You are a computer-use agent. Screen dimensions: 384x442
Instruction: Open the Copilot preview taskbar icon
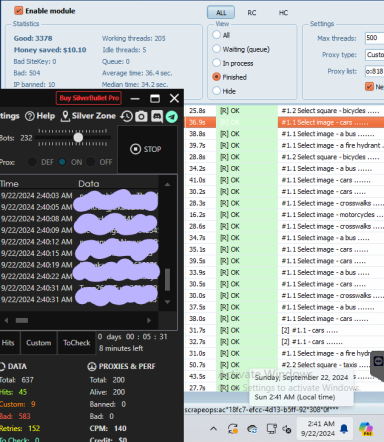click(366, 429)
